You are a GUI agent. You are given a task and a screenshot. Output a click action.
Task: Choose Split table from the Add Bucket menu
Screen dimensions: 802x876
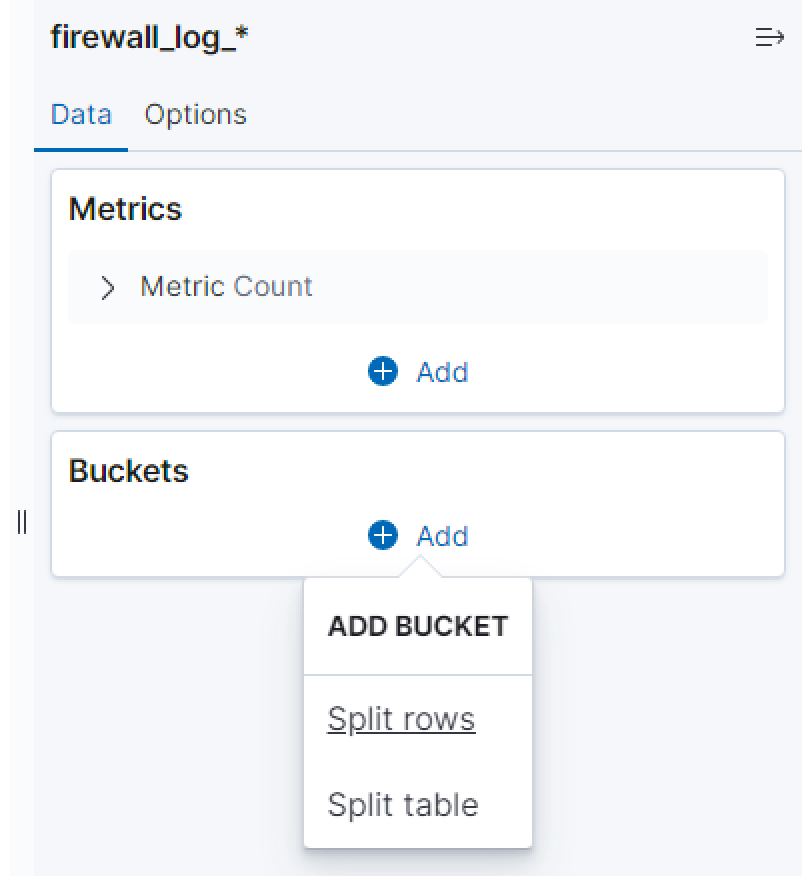click(403, 804)
